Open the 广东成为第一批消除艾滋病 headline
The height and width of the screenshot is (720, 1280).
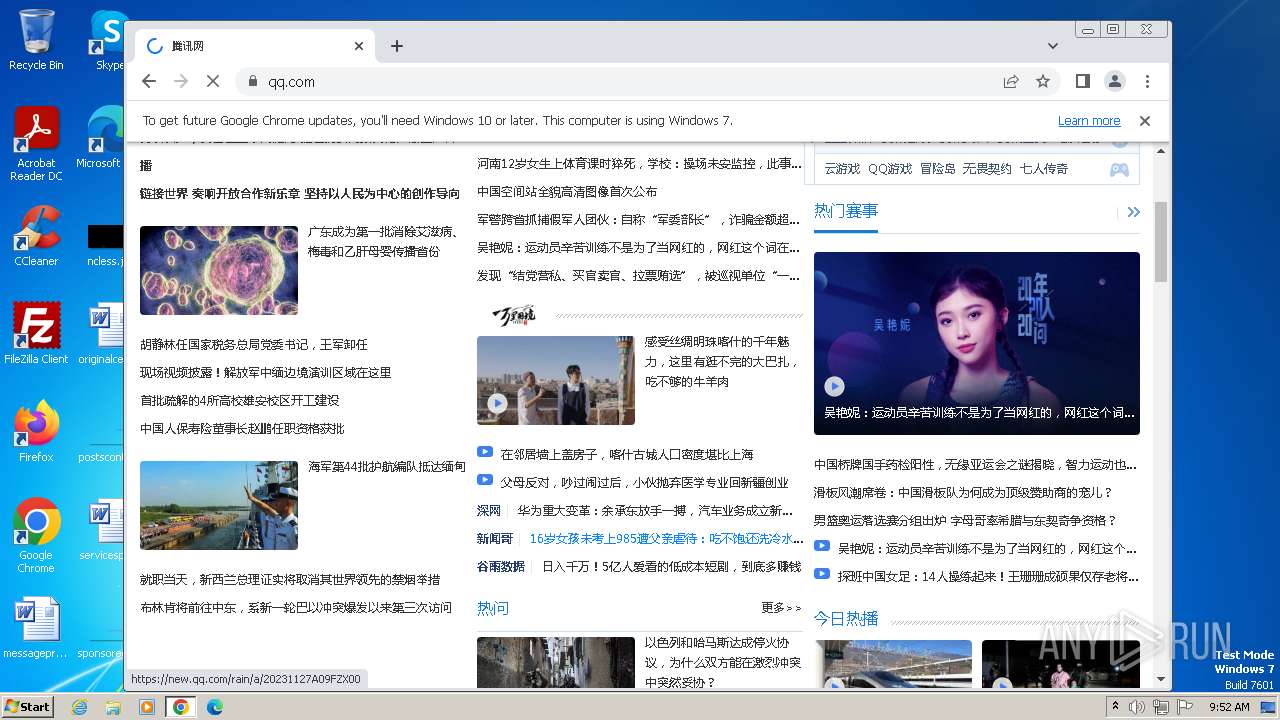(x=383, y=242)
